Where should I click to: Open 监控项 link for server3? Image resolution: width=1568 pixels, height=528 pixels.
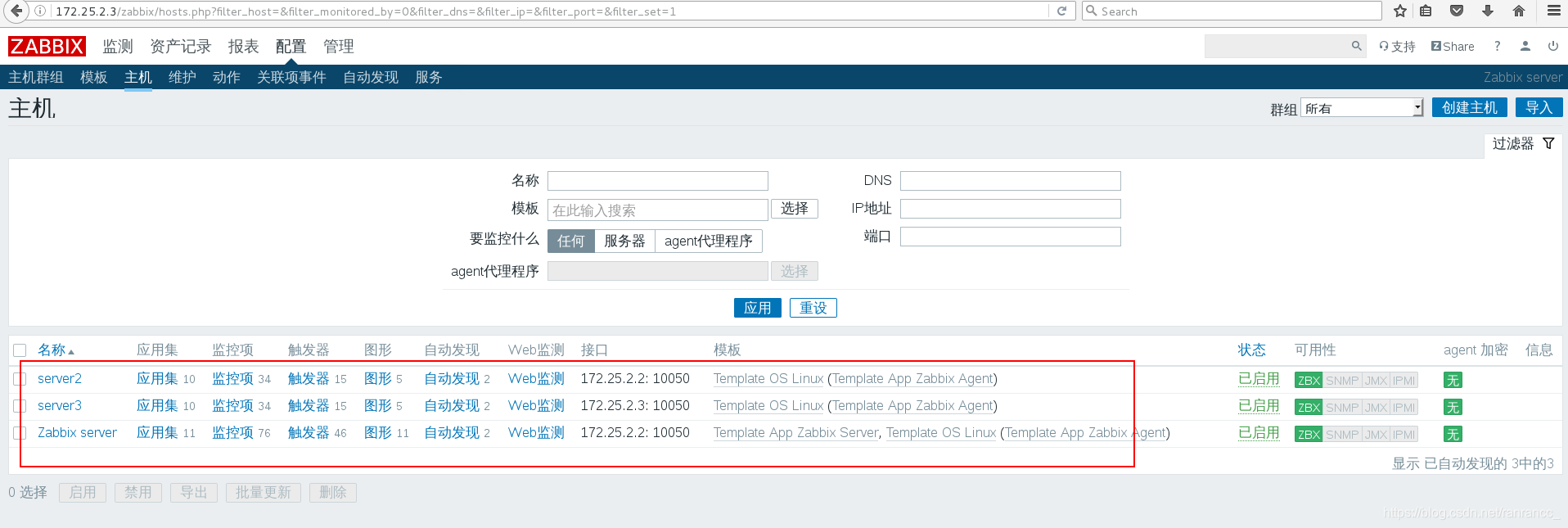coord(232,406)
